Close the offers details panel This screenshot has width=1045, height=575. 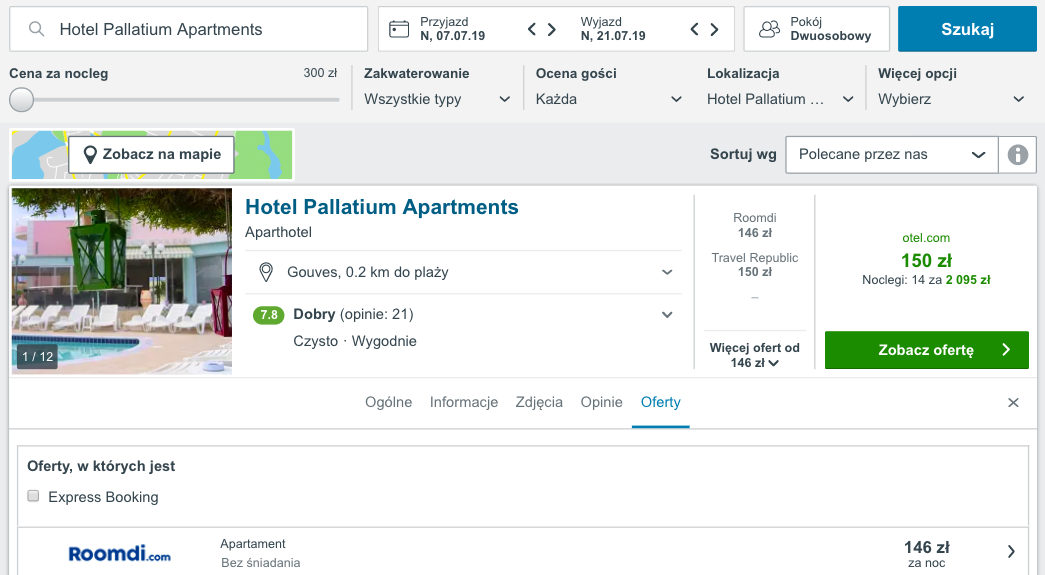coord(1013,402)
